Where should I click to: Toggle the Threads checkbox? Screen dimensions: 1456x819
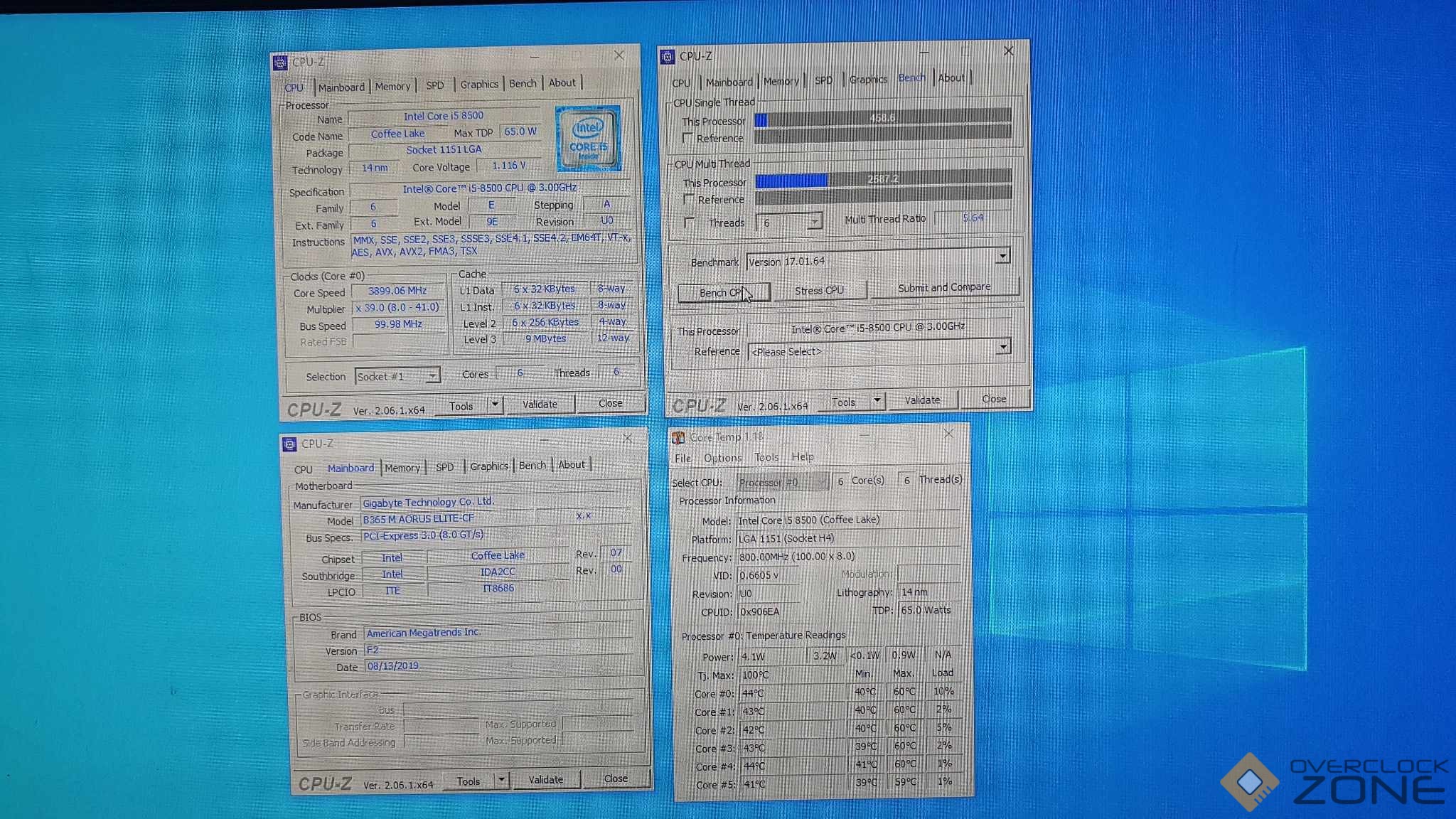pos(688,223)
